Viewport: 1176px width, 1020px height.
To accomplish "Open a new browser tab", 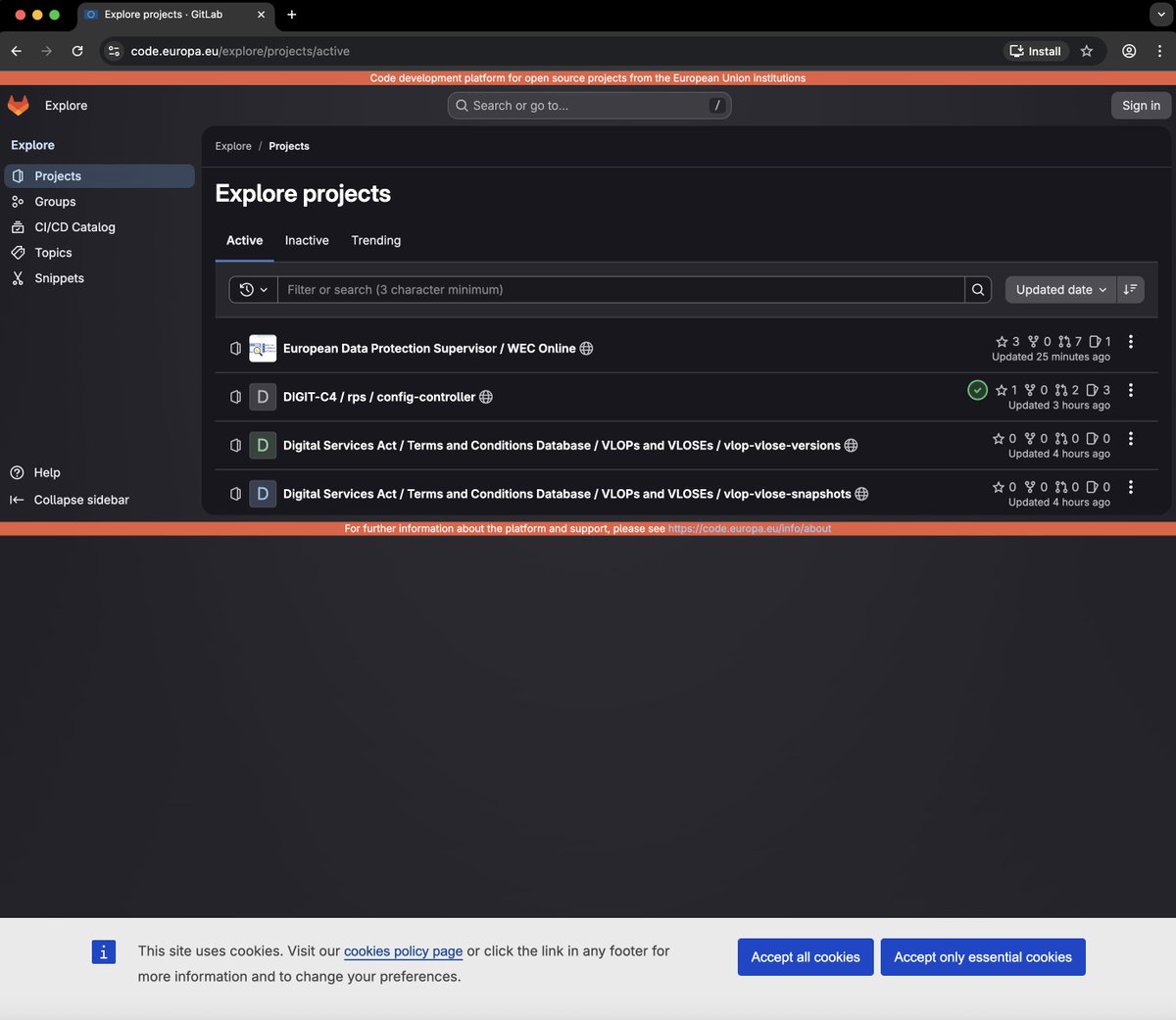I will pos(292,15).
